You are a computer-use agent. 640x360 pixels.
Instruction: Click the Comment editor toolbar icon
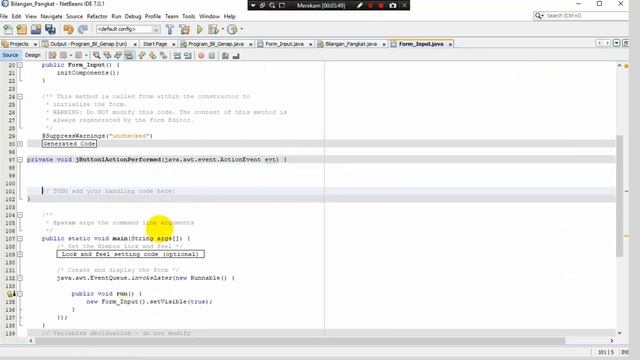[225, 56]
